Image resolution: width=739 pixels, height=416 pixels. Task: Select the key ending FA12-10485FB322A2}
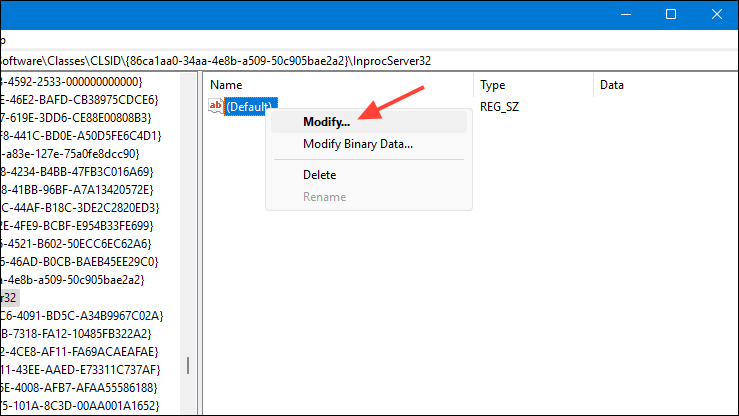pyautogui.click(x=76, y=334)
